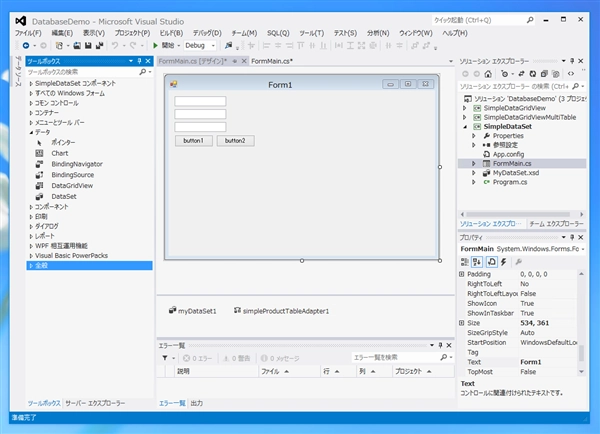Open the ビルド(B) menu
Viewport: 600px width, 434px height.
[171, 33]
